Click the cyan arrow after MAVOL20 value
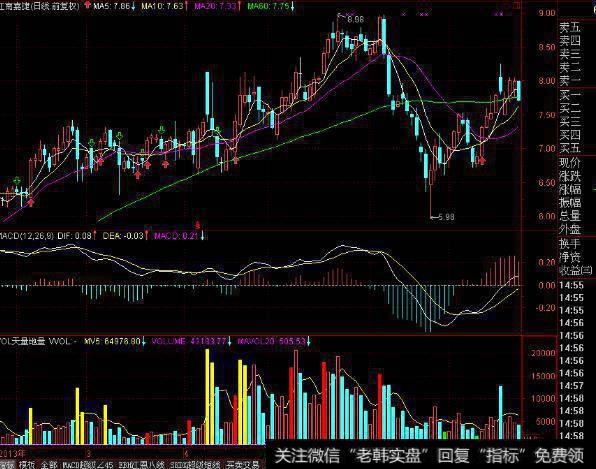Image resolution: width=596 pixels, height=469 pixels. (x=309, y=341)
